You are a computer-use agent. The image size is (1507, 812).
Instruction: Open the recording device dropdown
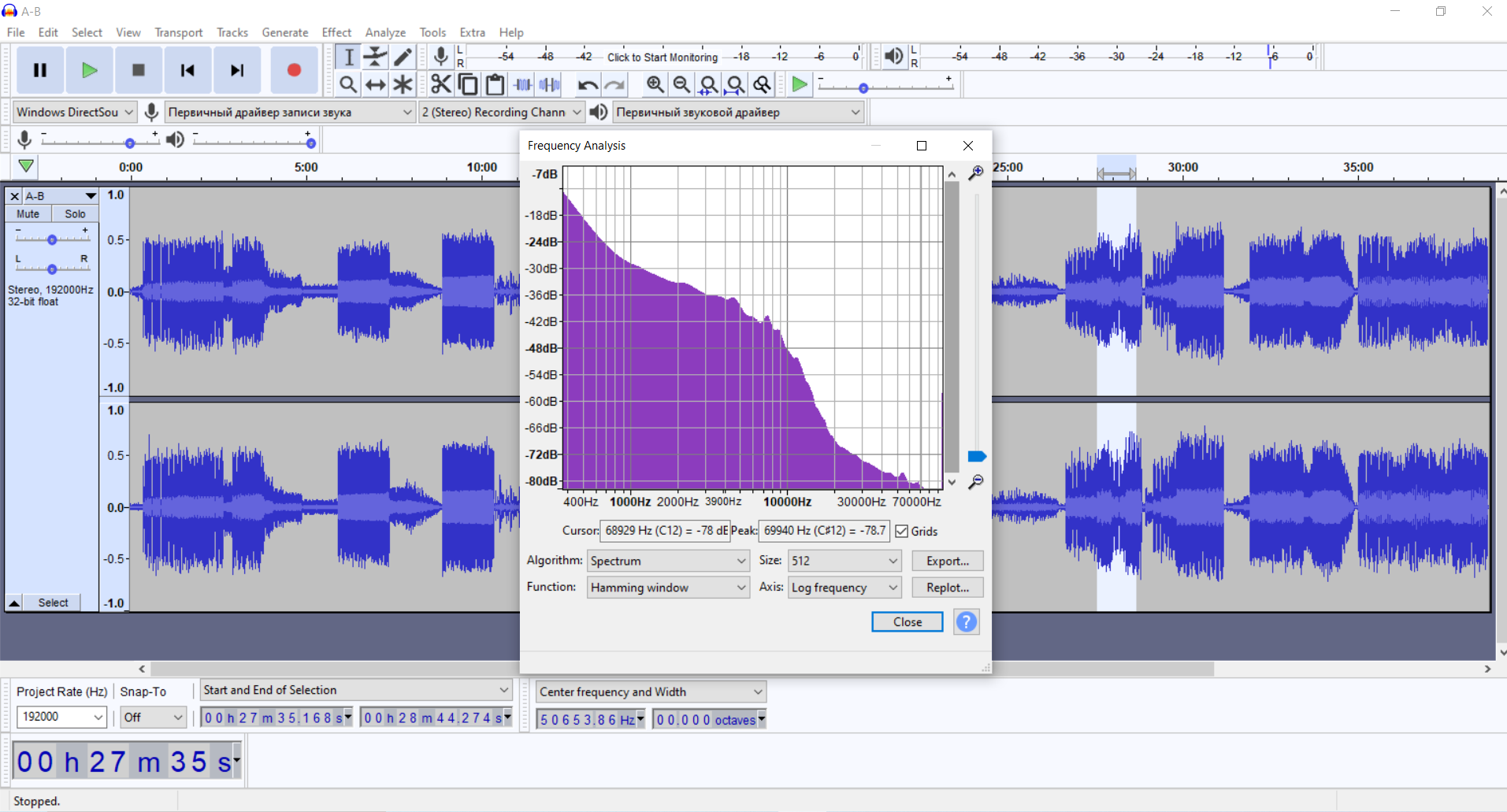tap(290, 112)
